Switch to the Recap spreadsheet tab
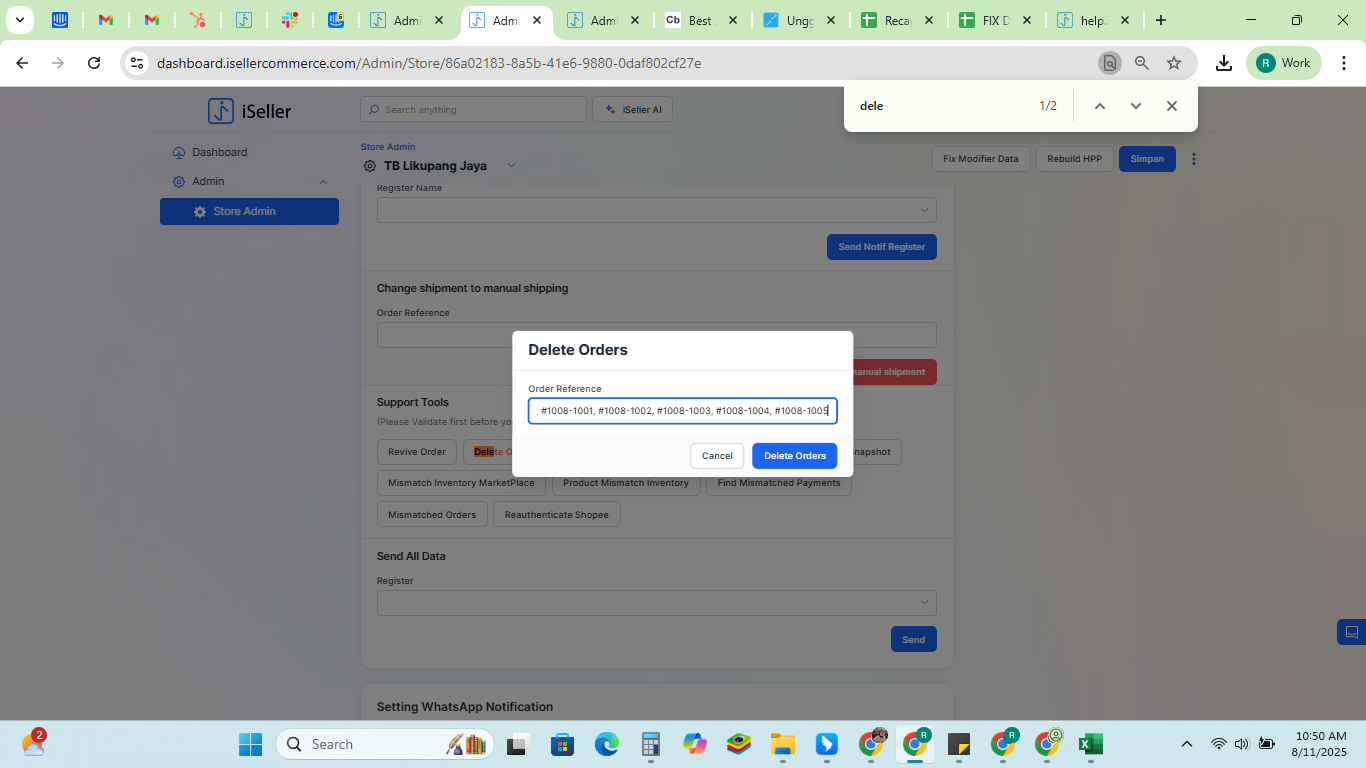 897,20
